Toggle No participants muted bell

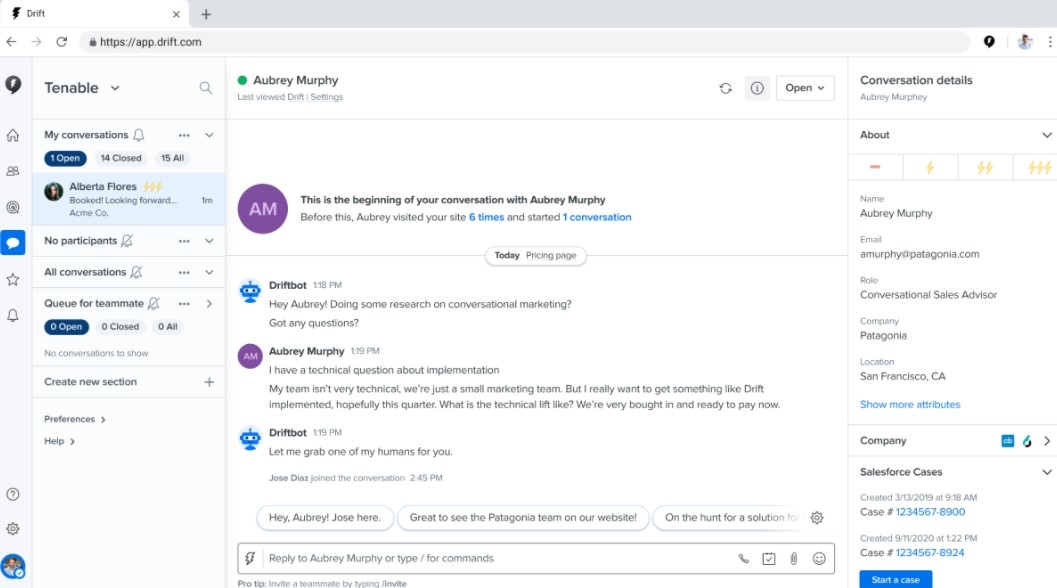click(x=127, y=241)
